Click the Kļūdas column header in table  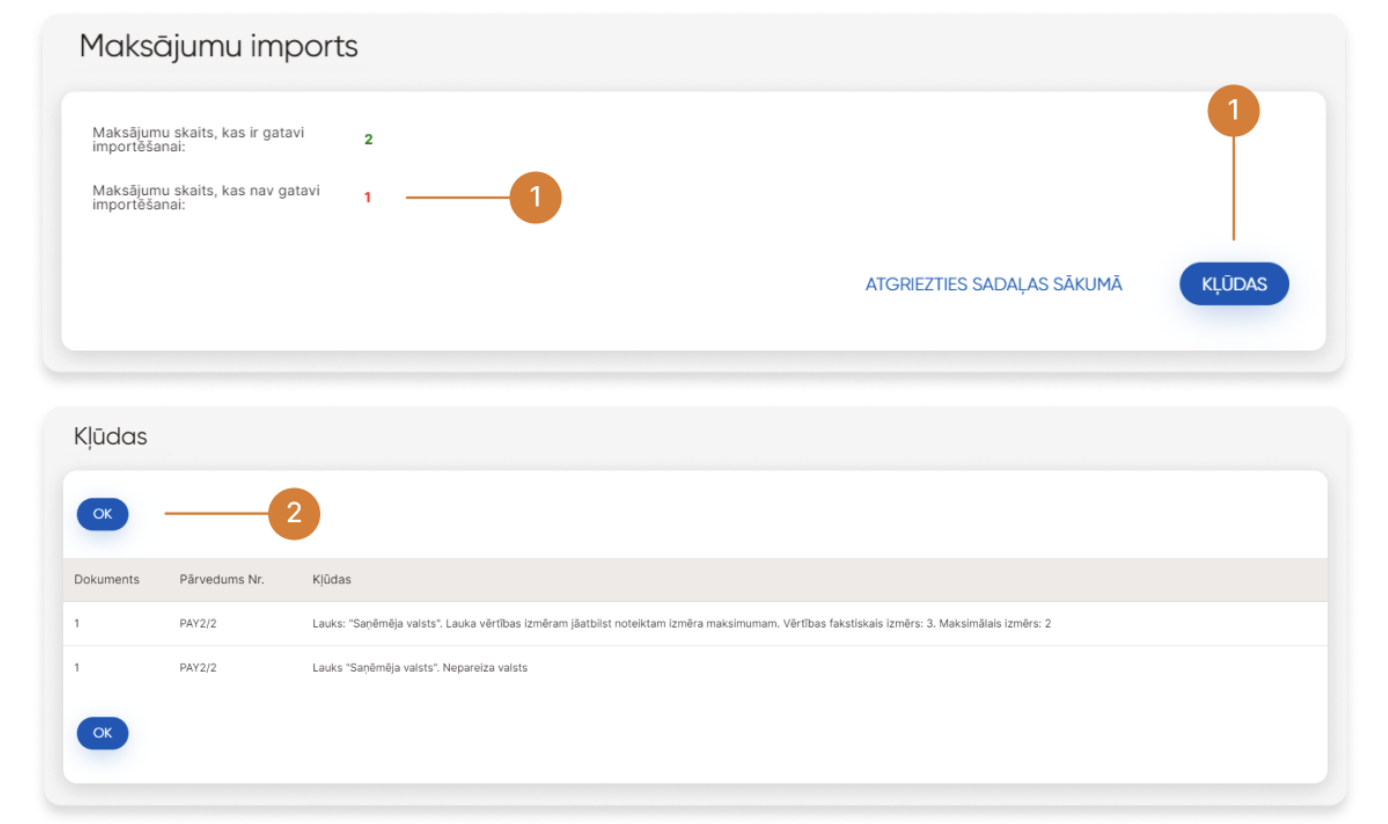pos(331,579)
